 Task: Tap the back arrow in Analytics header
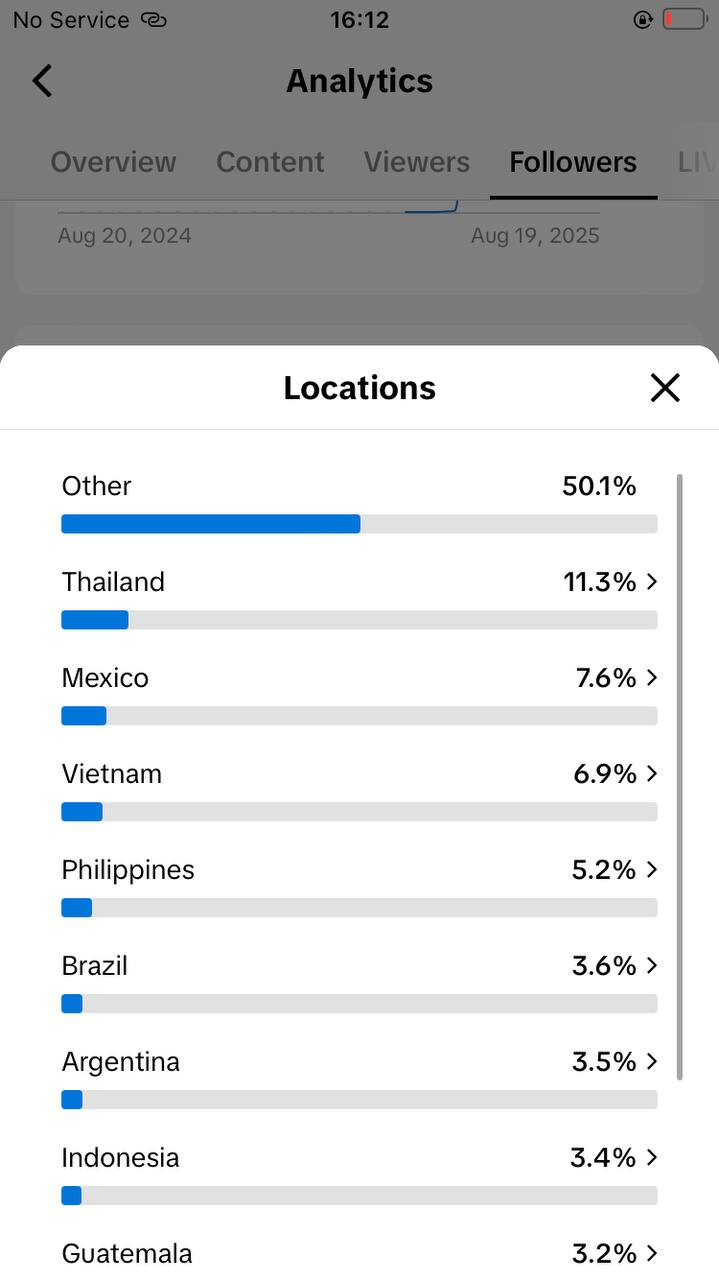pos(42,81)
